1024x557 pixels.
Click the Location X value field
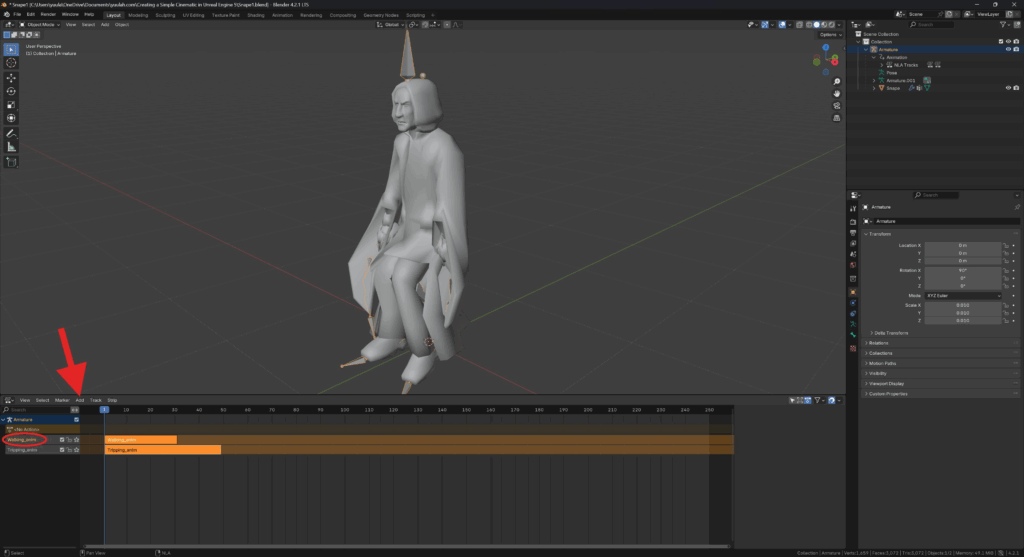click(x=962, y=245)
